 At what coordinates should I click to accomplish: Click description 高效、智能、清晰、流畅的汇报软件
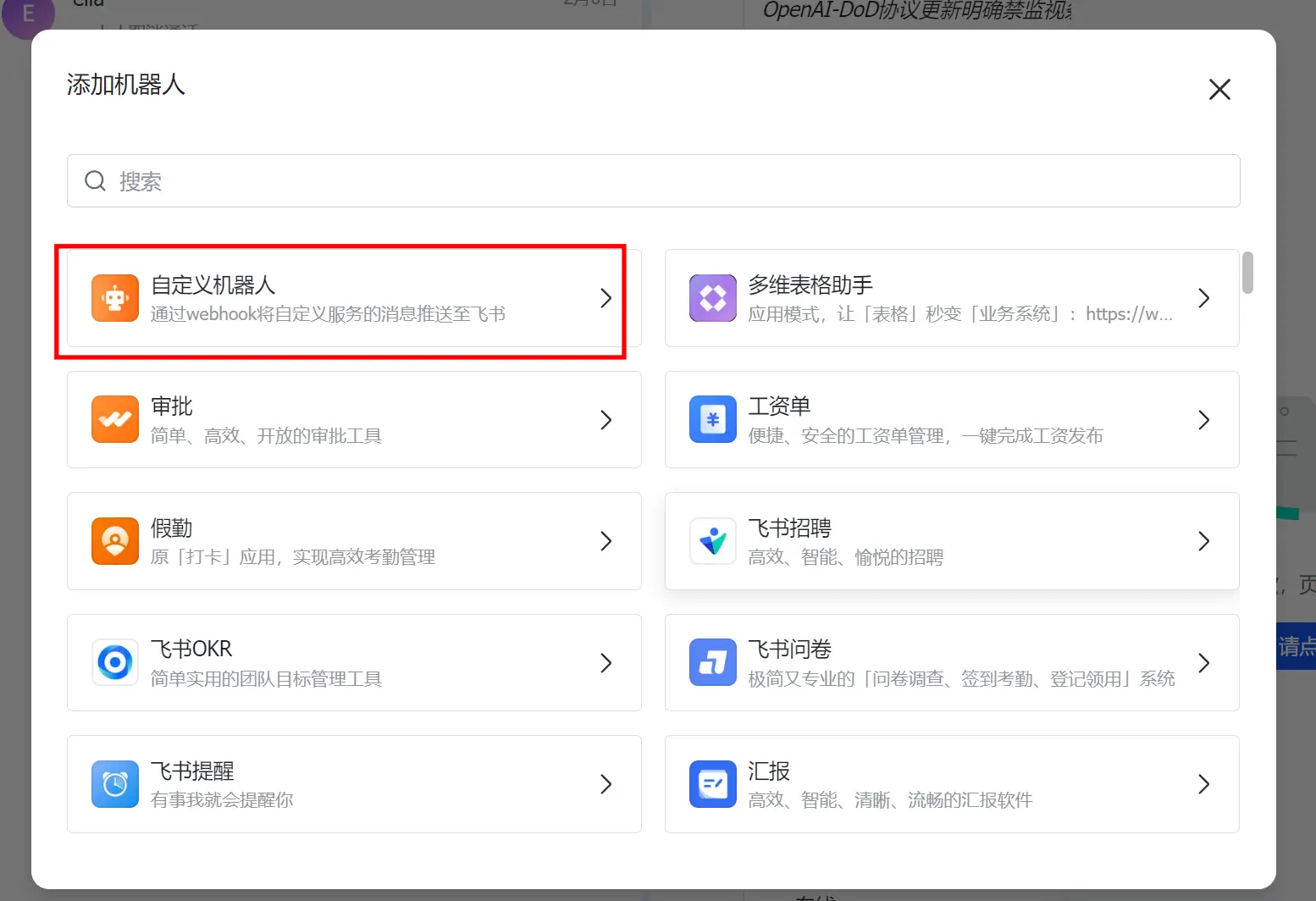coord(890,800)
